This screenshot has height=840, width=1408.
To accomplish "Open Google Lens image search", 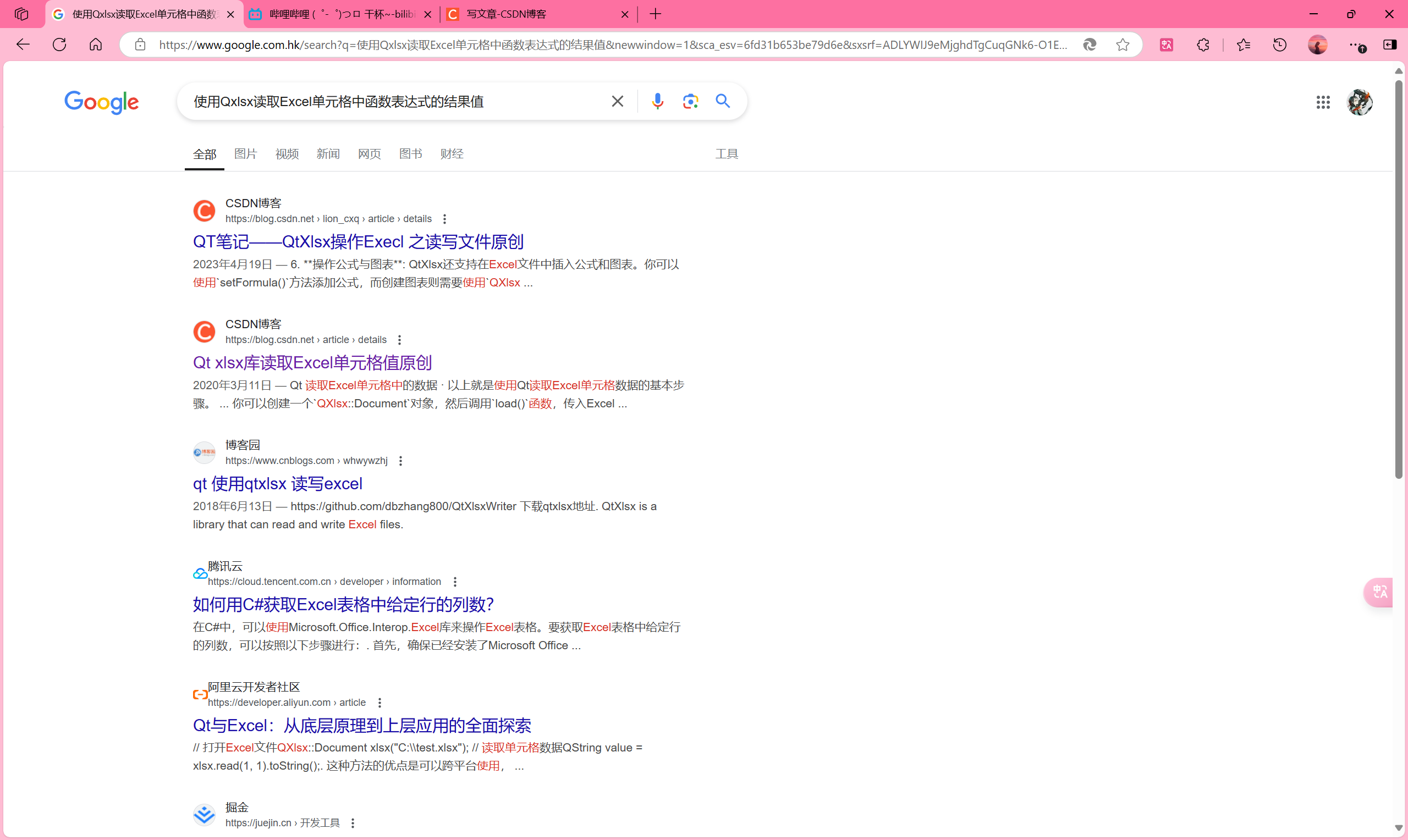I will click(690, 101).
